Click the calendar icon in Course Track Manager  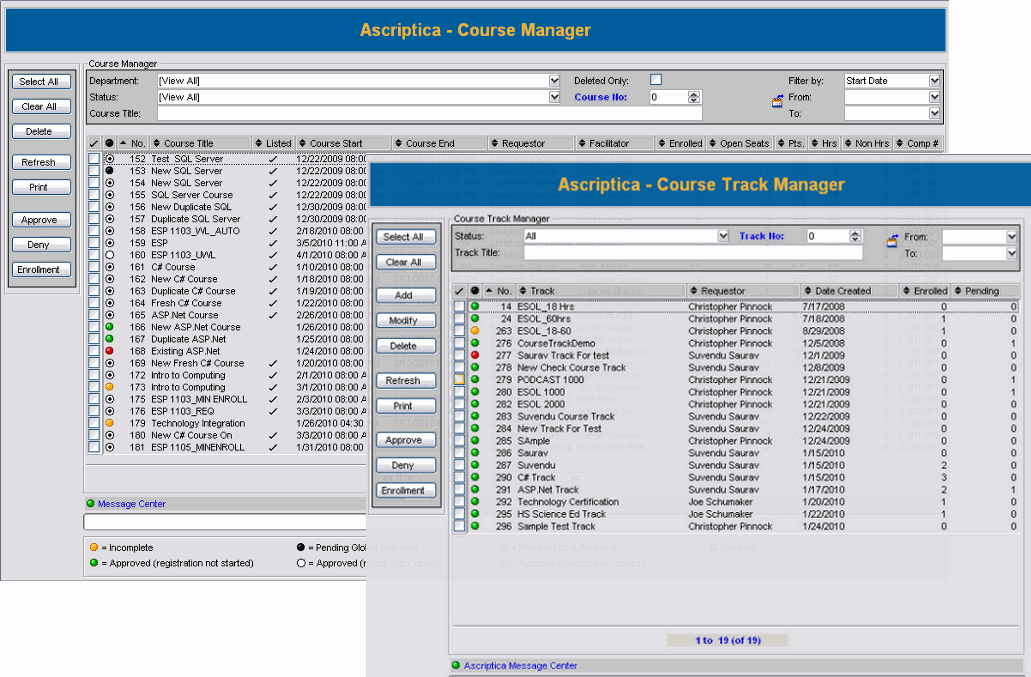893,240
